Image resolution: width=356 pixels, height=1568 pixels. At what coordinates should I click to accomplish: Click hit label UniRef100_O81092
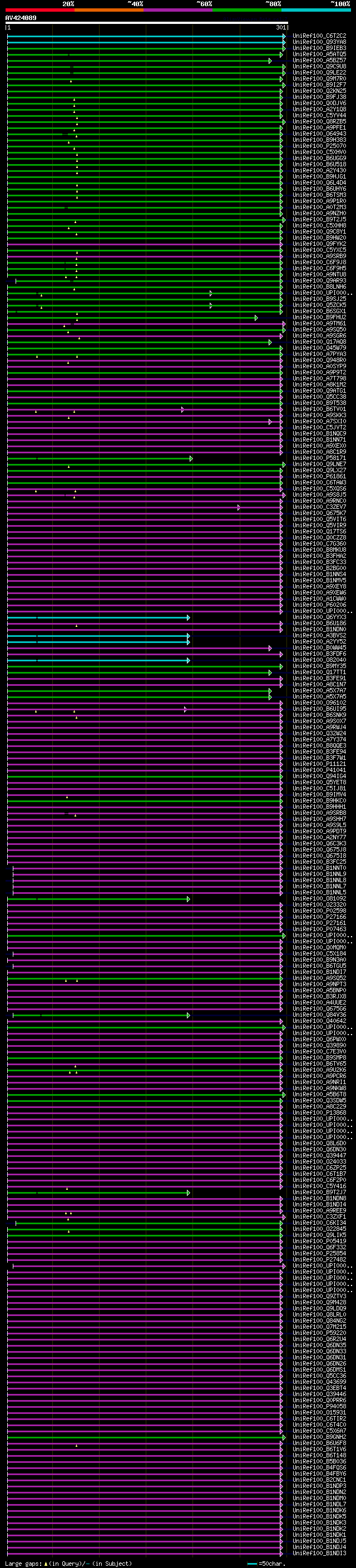(319, 898)
